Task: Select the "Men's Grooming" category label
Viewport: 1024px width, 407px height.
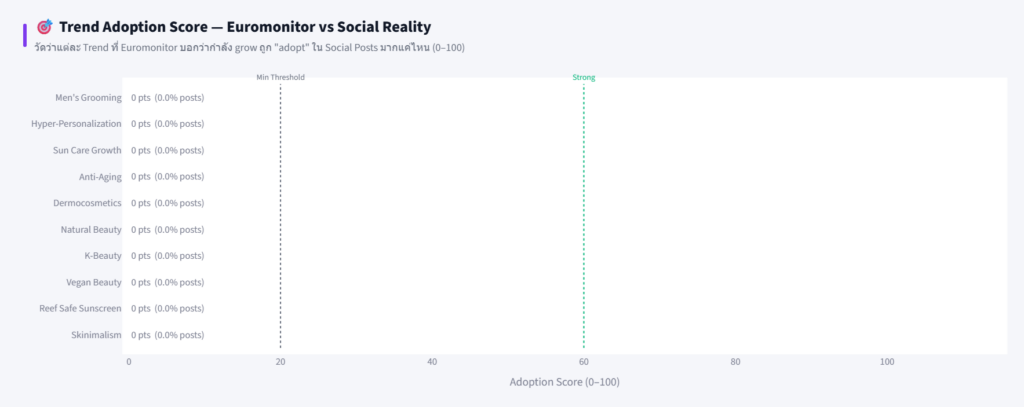Action: [88, 97]
